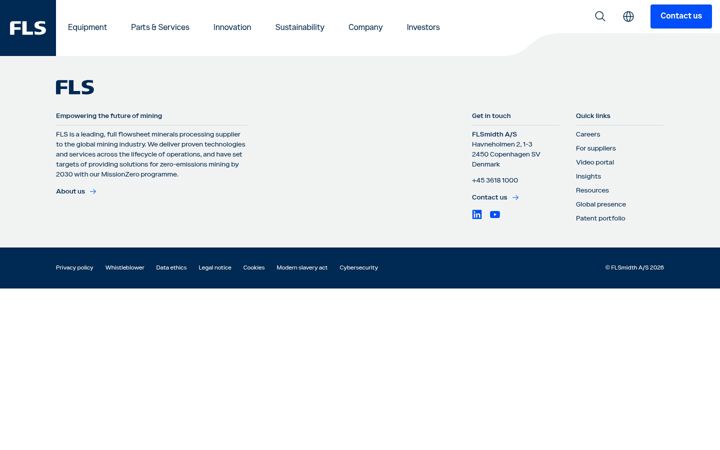Open the Legal notice footer link
The height and width of the screenshot is (450, 720).
[x=215, y=268]
